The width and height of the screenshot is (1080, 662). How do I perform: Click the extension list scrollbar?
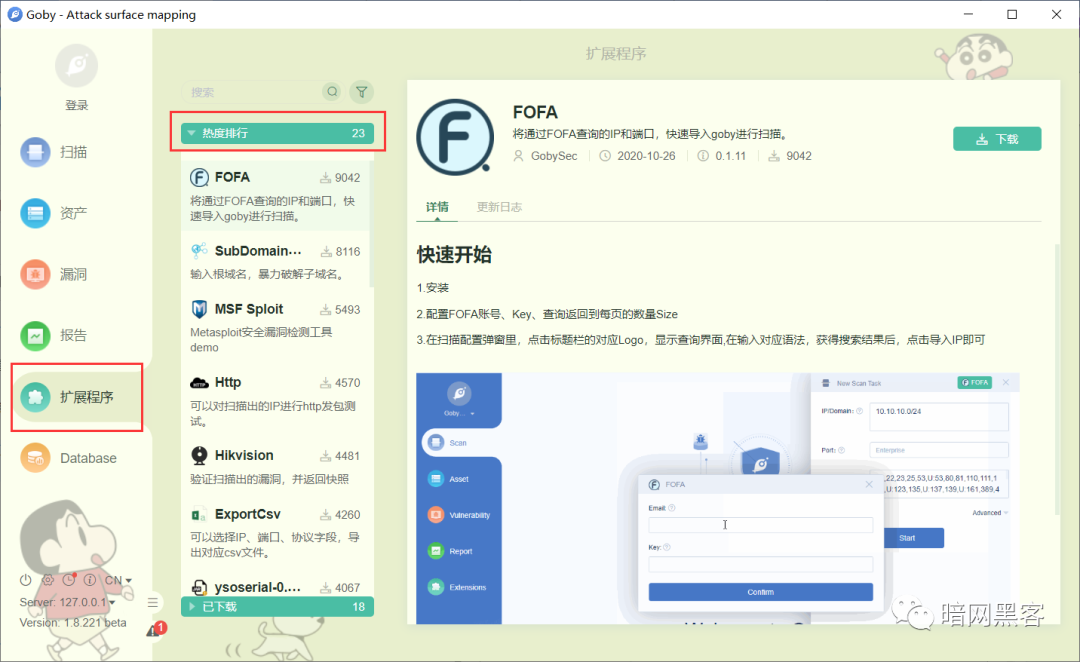tap(372, 224)
